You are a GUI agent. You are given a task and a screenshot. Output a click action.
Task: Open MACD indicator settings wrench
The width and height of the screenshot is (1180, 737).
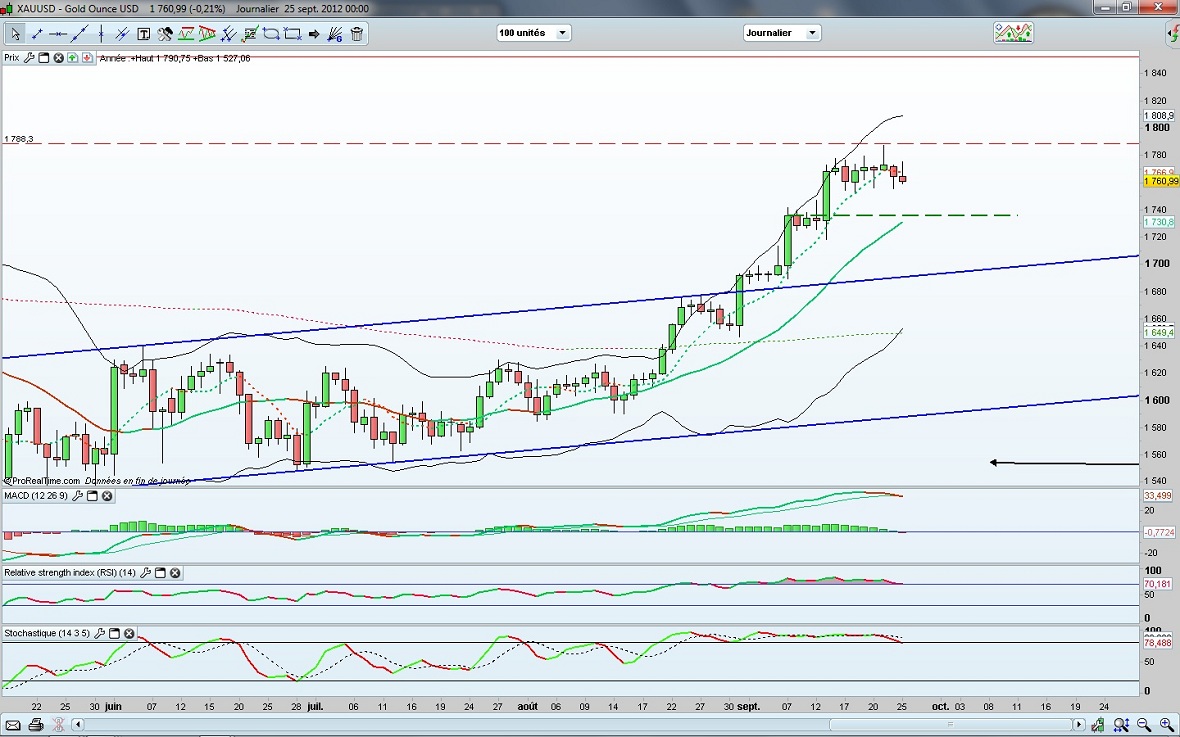tap(77, 496)
